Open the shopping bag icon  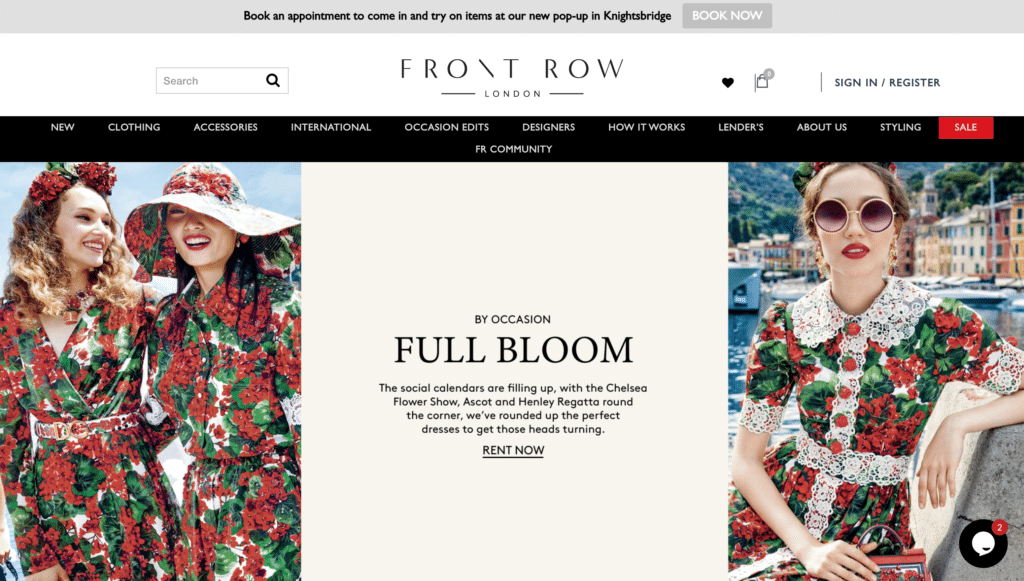coord(762,81)
